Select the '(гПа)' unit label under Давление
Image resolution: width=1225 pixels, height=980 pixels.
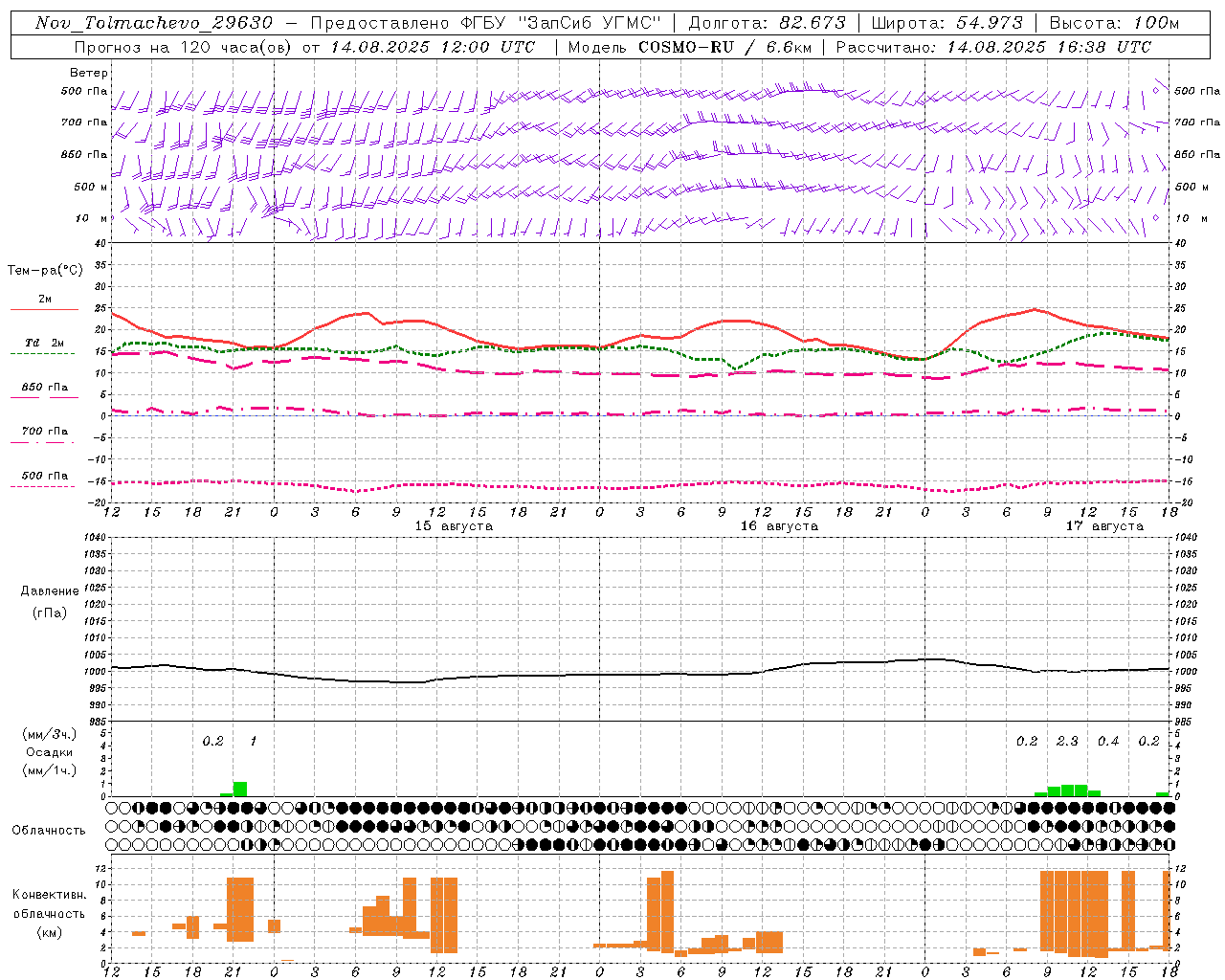pyautogui.click(x=50, y=612)
